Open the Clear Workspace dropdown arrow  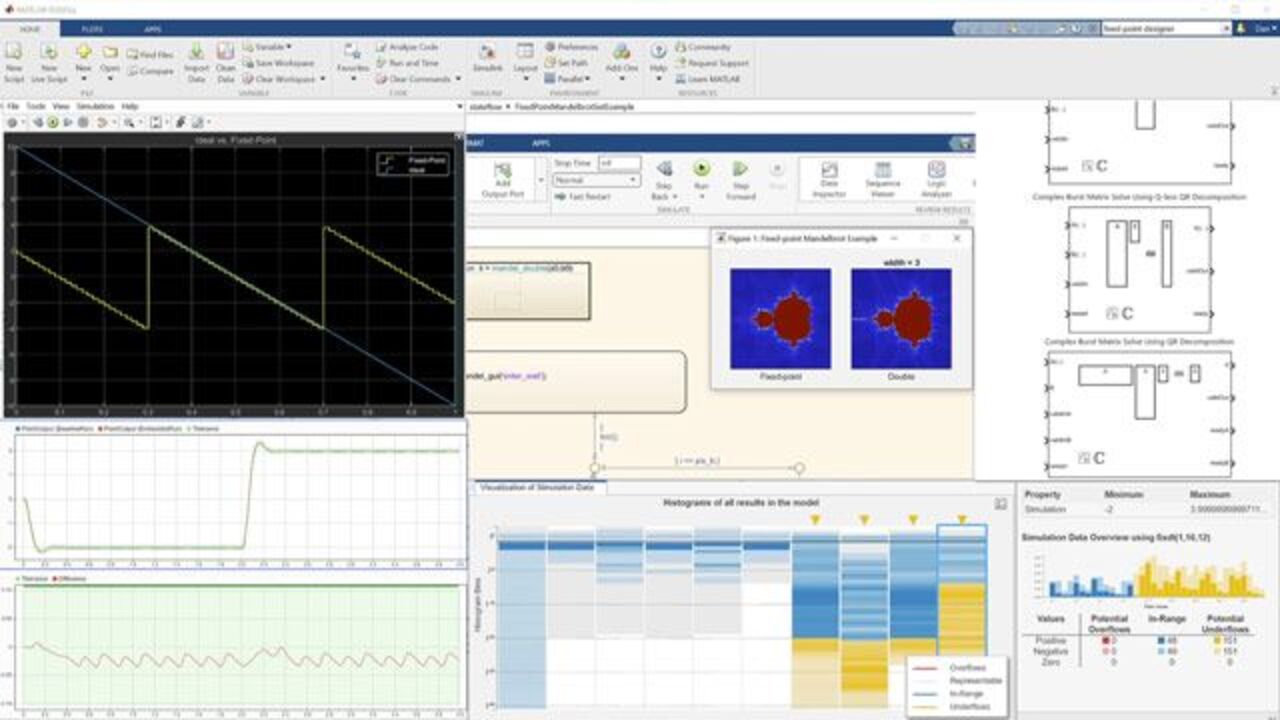pyautogui.click(x=321, y=79)
